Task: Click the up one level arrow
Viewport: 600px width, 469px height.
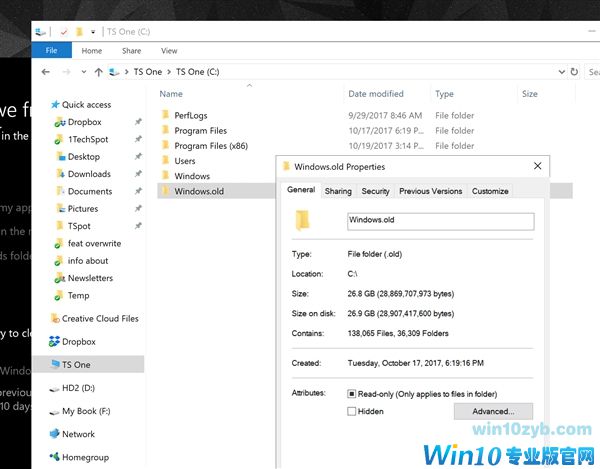Action: point(97,72)
